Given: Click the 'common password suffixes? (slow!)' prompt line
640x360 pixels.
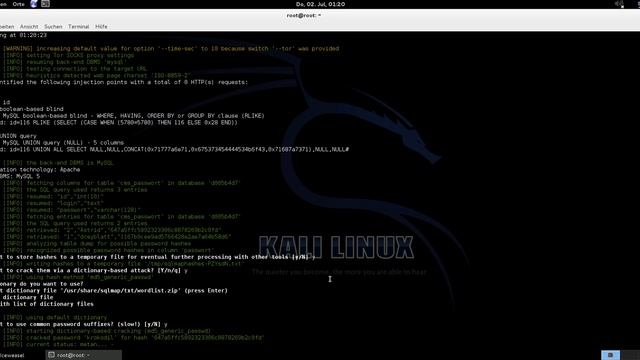Looking at the screenshot, I should coord(84,324).
